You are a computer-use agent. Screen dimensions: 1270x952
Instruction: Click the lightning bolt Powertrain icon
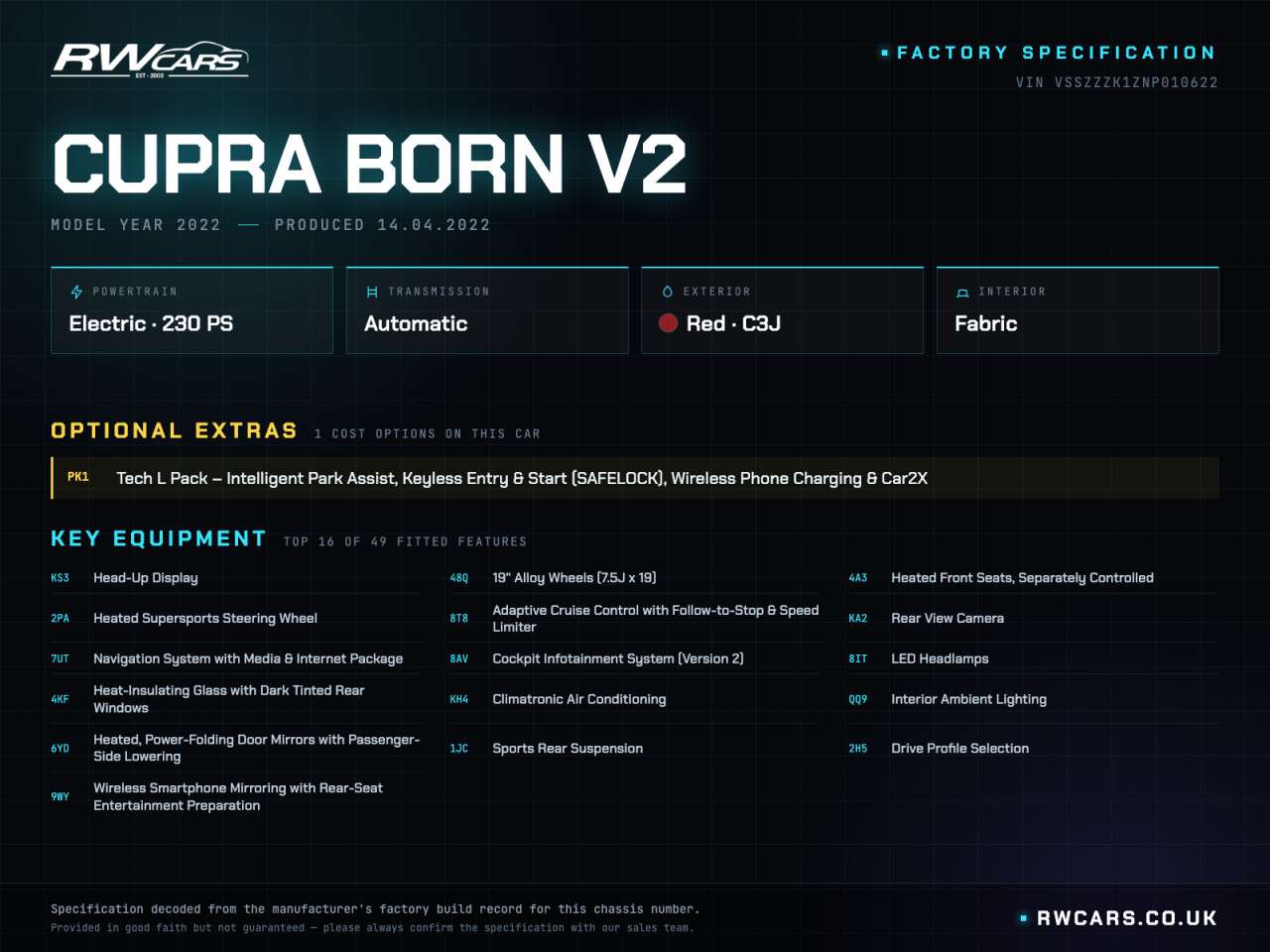pos(76,292)
